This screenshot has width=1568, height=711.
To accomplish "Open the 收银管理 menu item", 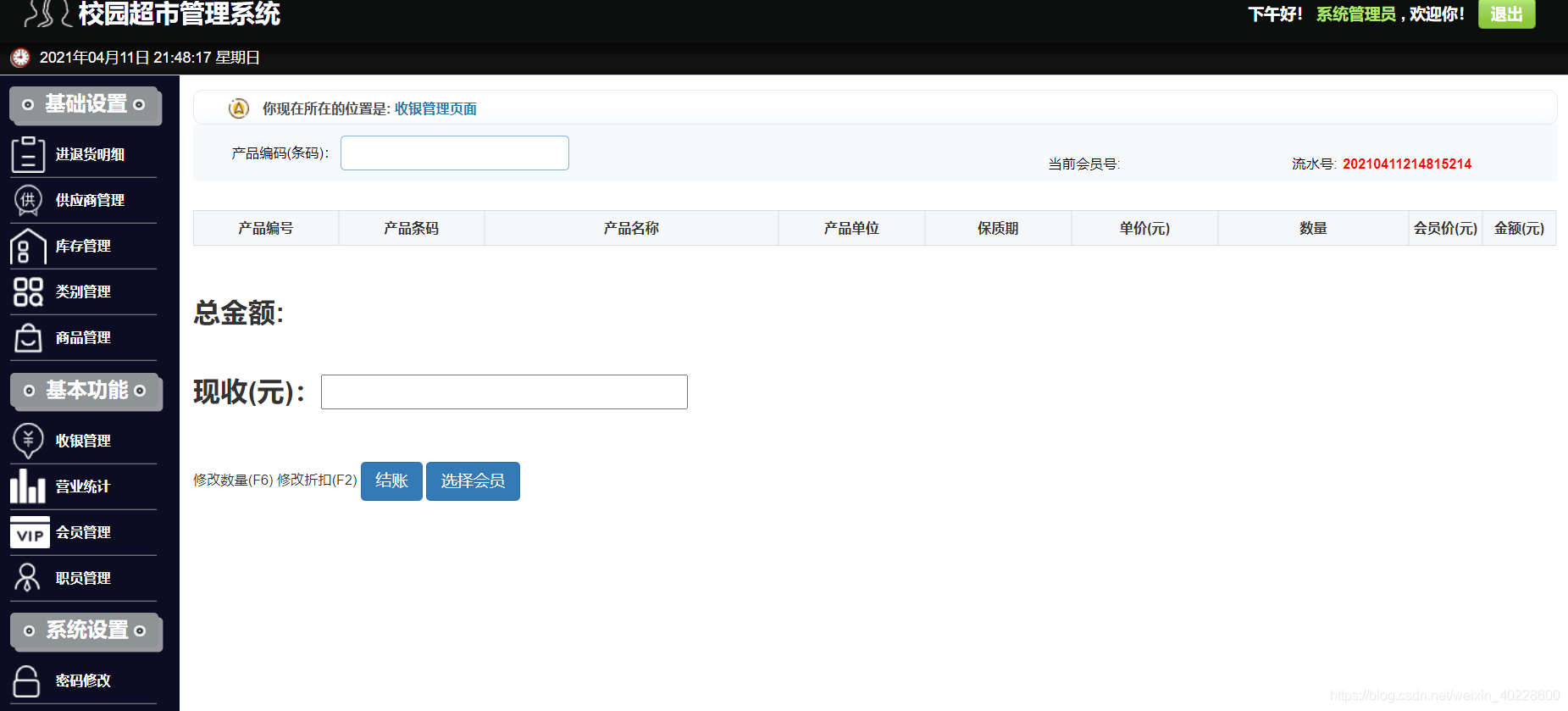I will [x=83, y=441].
